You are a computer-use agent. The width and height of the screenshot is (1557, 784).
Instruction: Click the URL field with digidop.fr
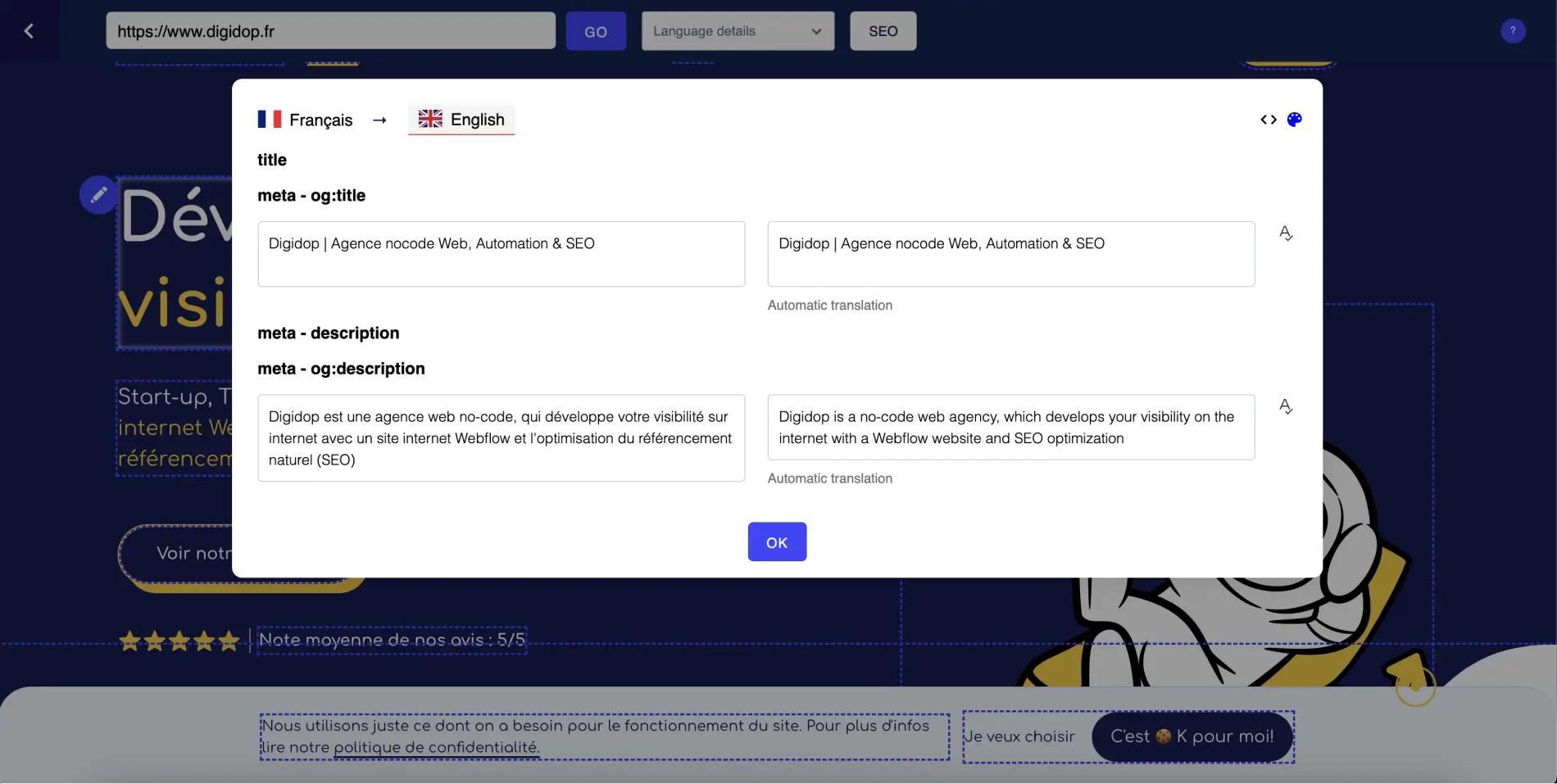(x=331, y=31)
